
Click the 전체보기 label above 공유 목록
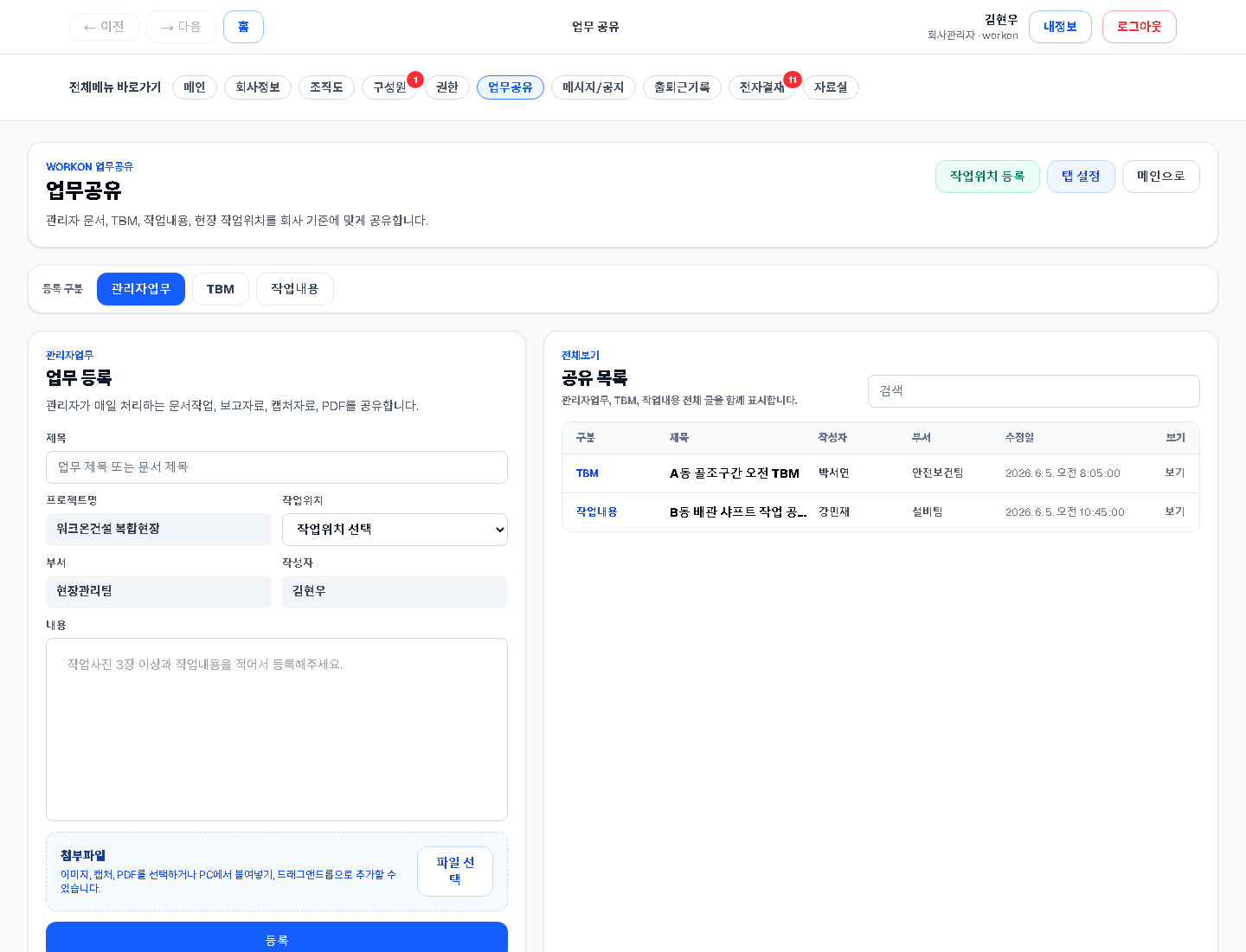(581, 356)
